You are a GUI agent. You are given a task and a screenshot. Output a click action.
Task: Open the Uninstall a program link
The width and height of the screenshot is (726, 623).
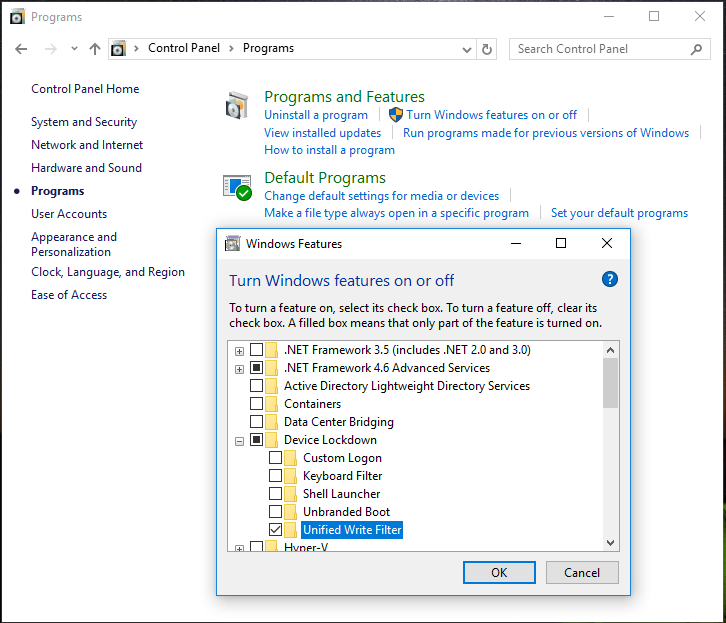pyautogui.click(x=316, y=115)
